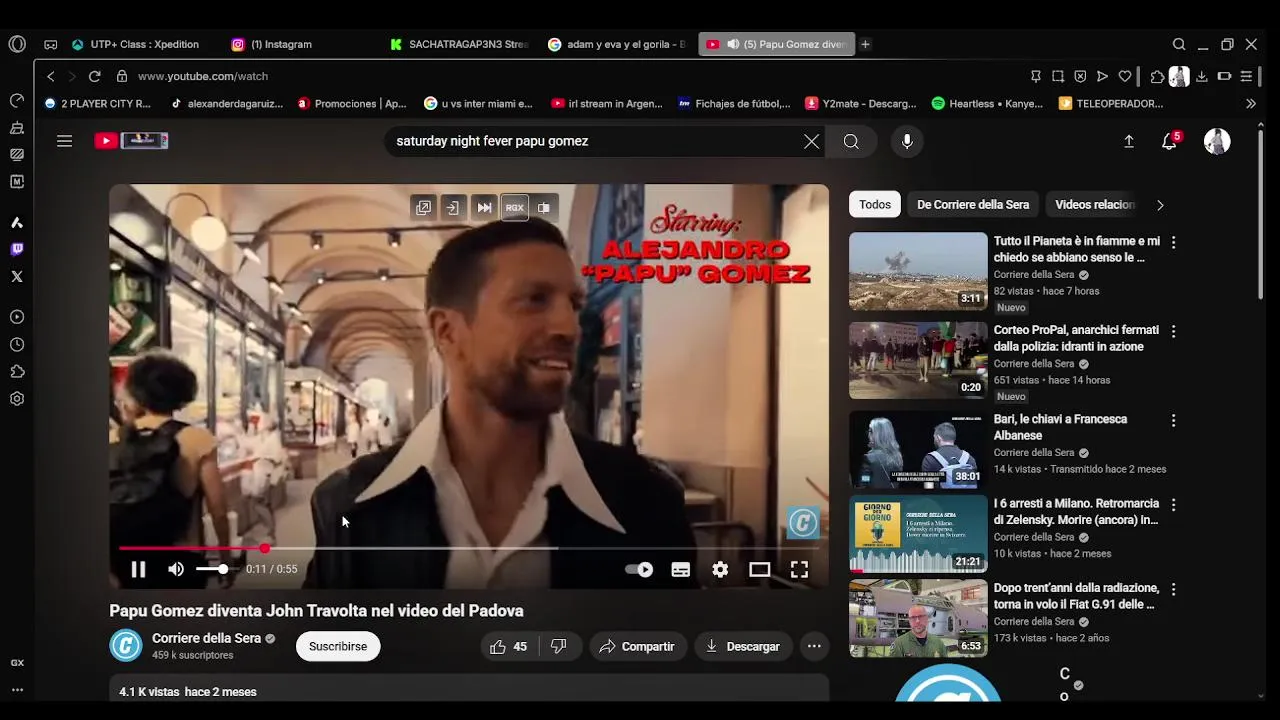The width and height of the screenshot is (1280, 720).
Task: Like the video with 45 likes
Action: (x=508, y=646)
